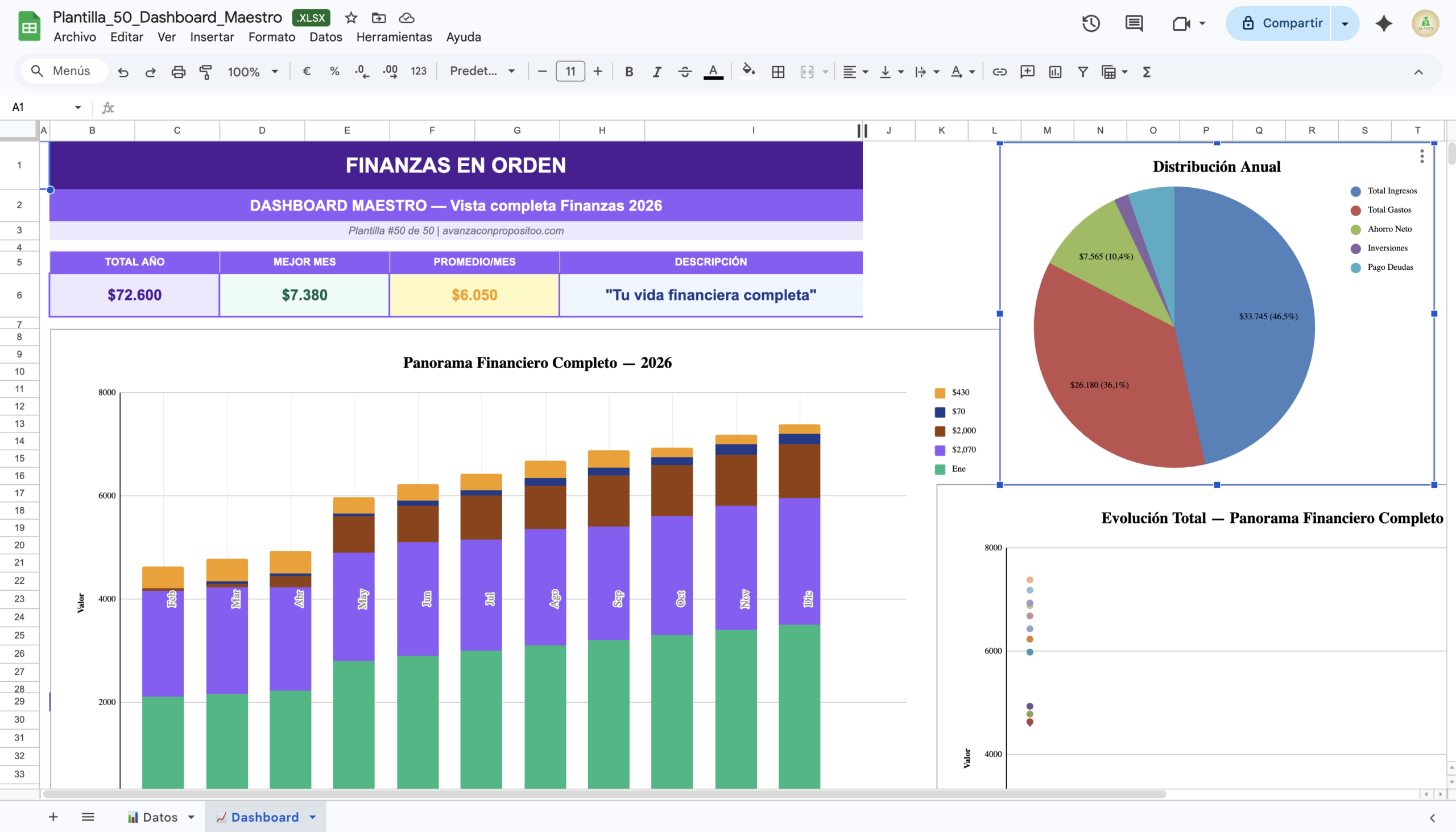Click the insert link icon
The image size is (1456, 832).
click(999, 72)
